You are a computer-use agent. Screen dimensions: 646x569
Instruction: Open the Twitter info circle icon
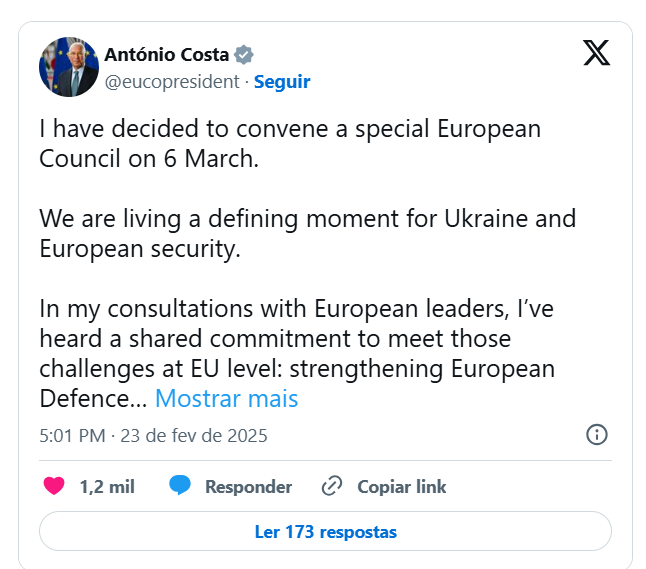click(x=596, y=435)
